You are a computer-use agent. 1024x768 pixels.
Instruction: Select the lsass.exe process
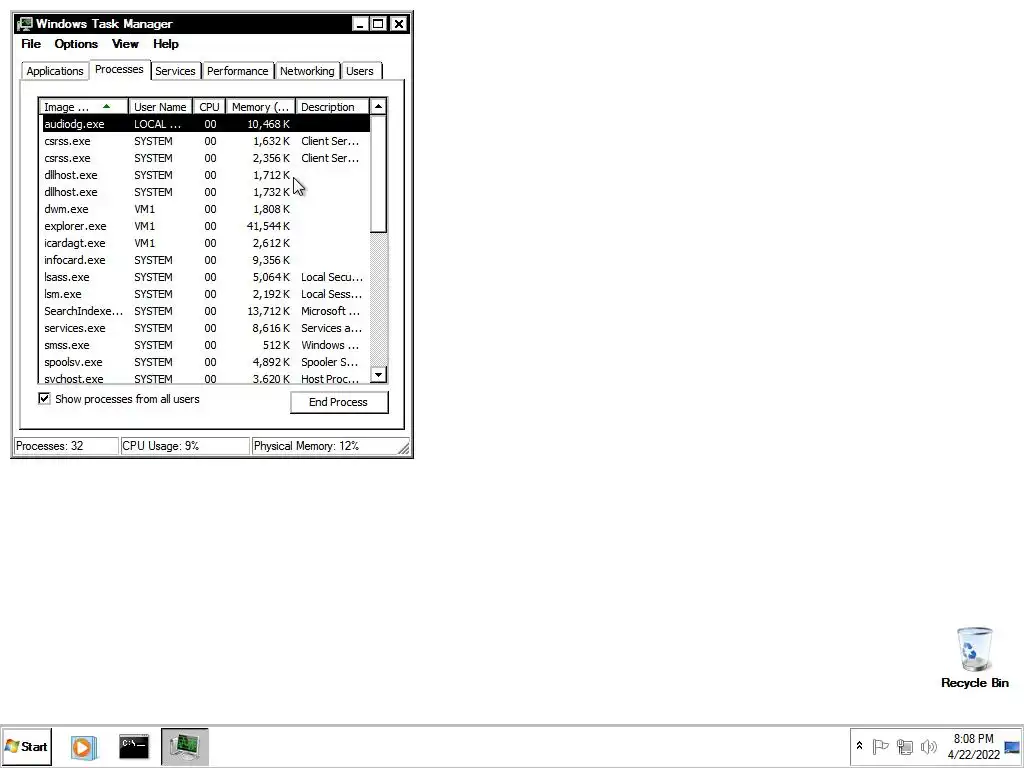click(206, 277)
